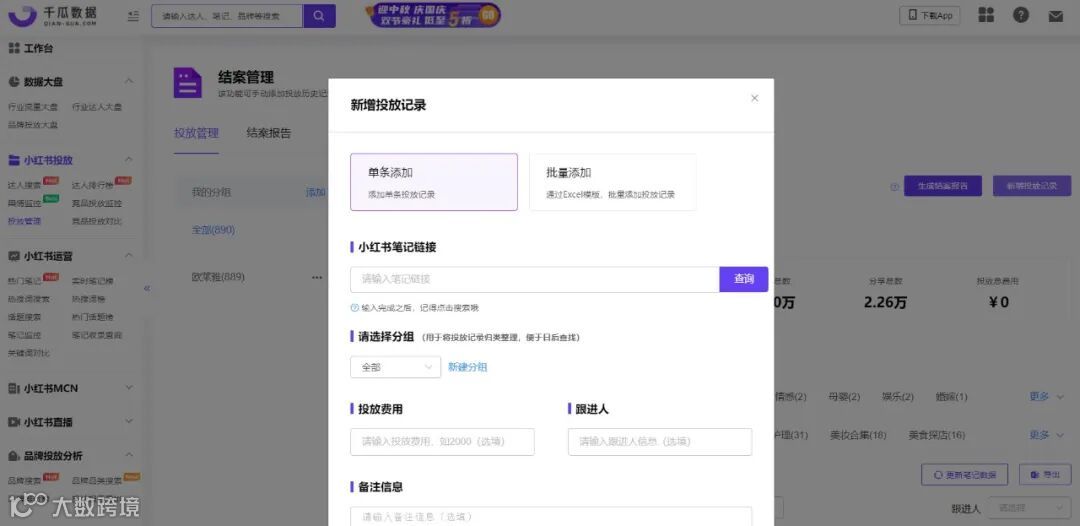This screenshot has height=526, width=1080.
Task: Open the 欧莱雅 group three-dots menu
Action: (x=317, y=277)
